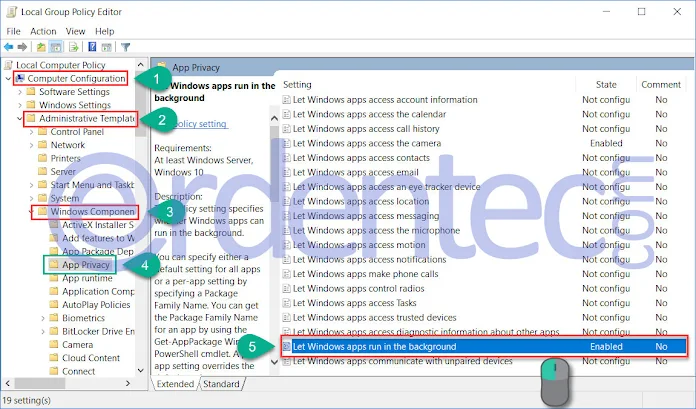Click folder icon beside Software Settings
This screenshot has height=409, width=696.
tap(31, 91)
